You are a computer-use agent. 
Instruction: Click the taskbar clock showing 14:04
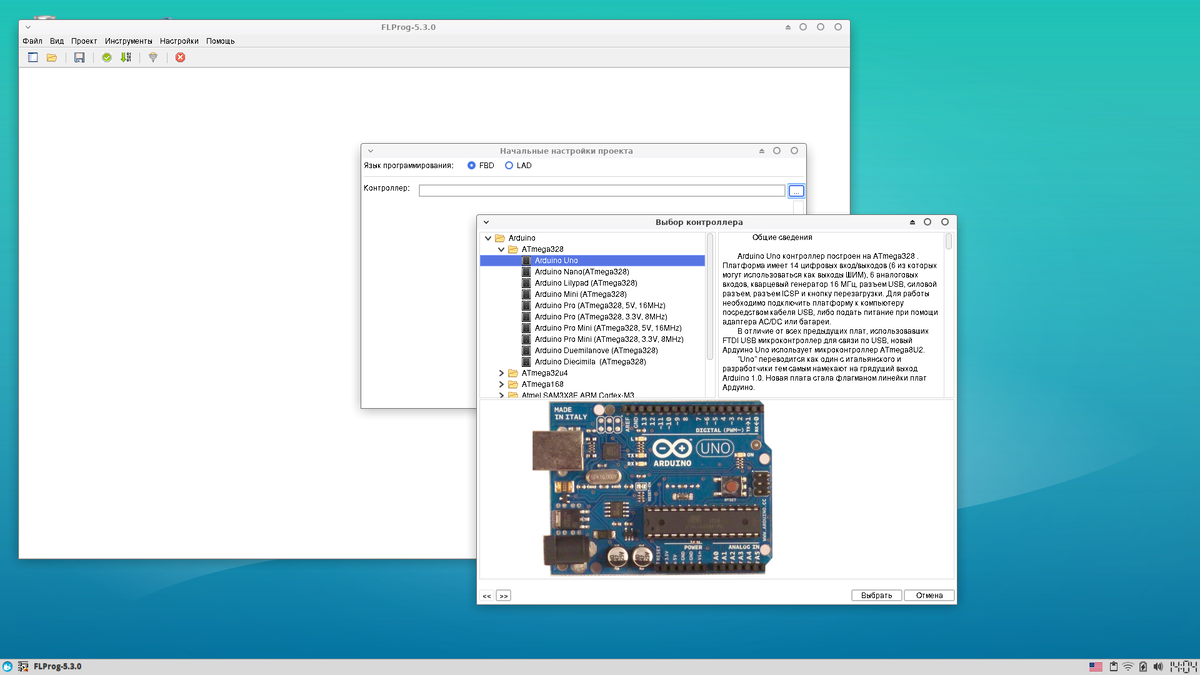coord(1183,667)
